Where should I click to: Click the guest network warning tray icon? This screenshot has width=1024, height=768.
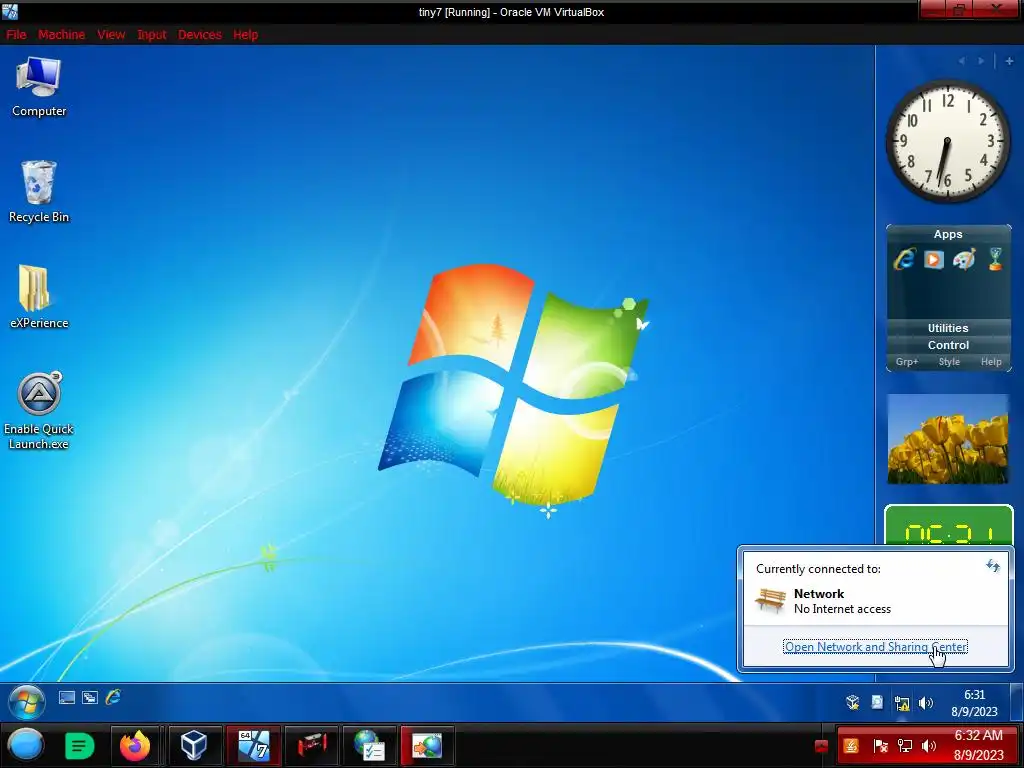[x=902, y=703]
